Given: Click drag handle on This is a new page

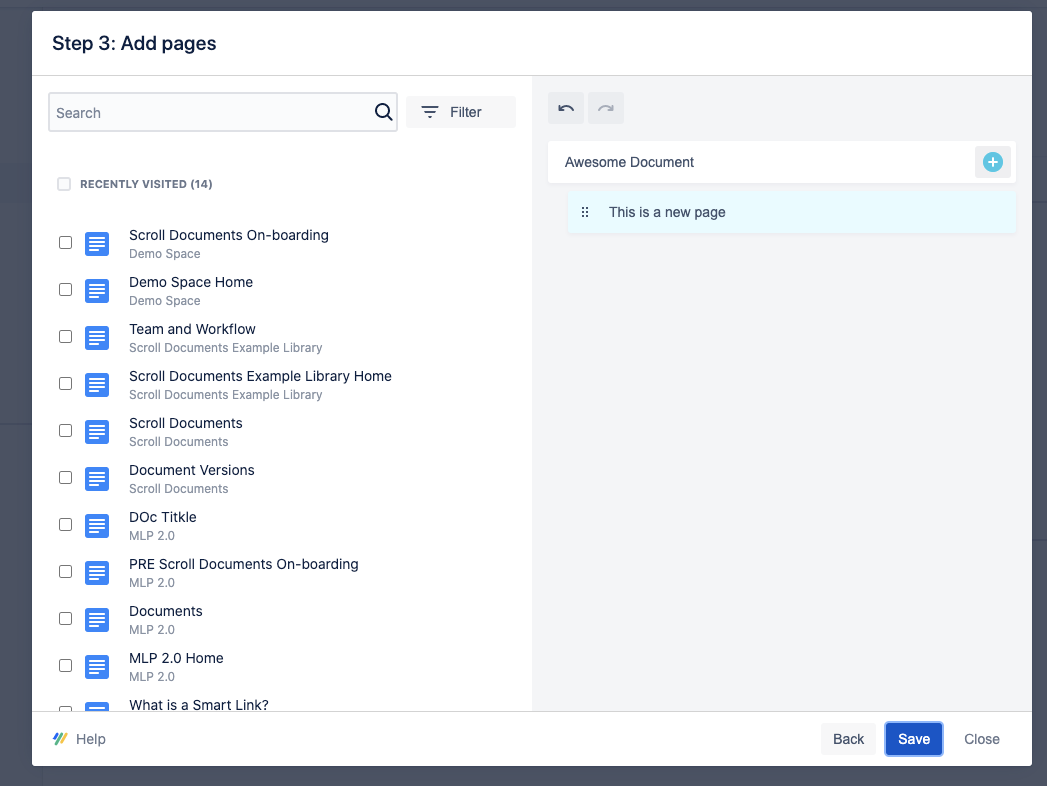Looking at the screenshot, I should pyautogui.click(x=586, y=212).
